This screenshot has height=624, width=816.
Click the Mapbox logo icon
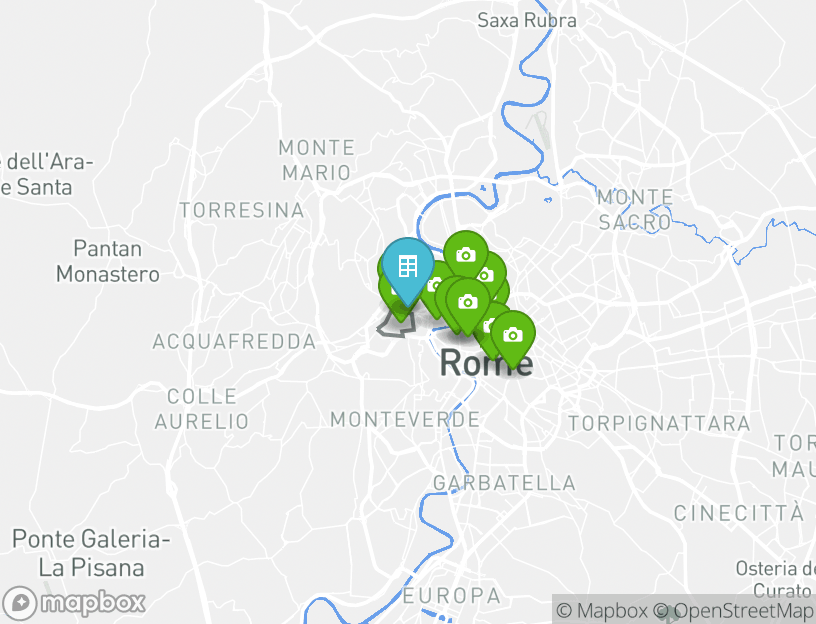click(x=20, y=603)
